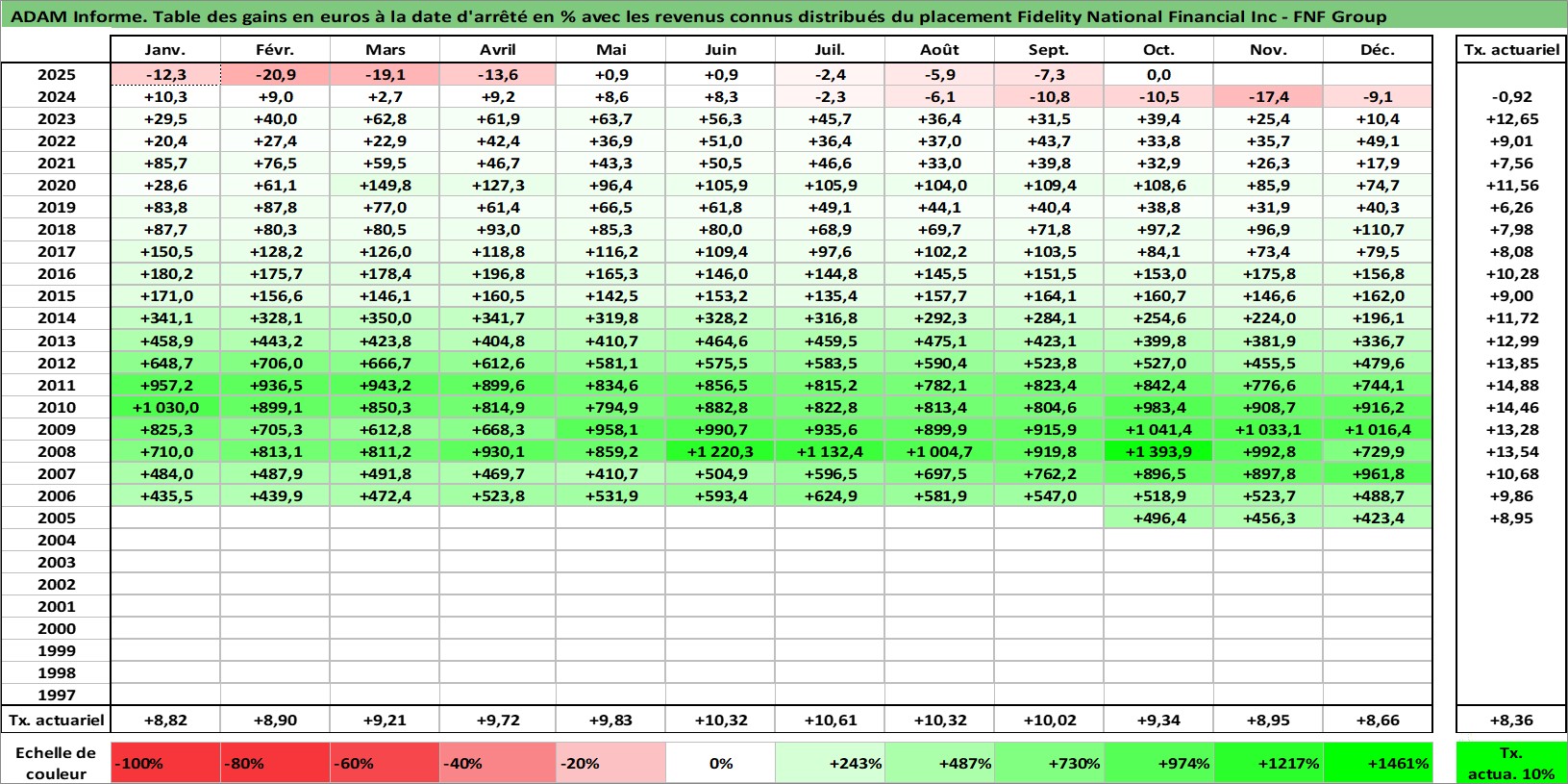Click the 2010 year row label

(x=57, y=407)
